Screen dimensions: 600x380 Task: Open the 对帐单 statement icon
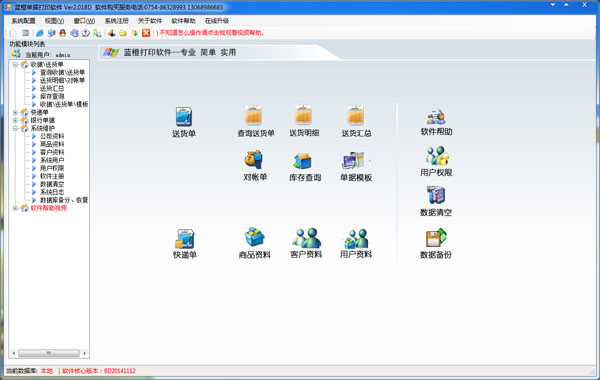(255, 166)
